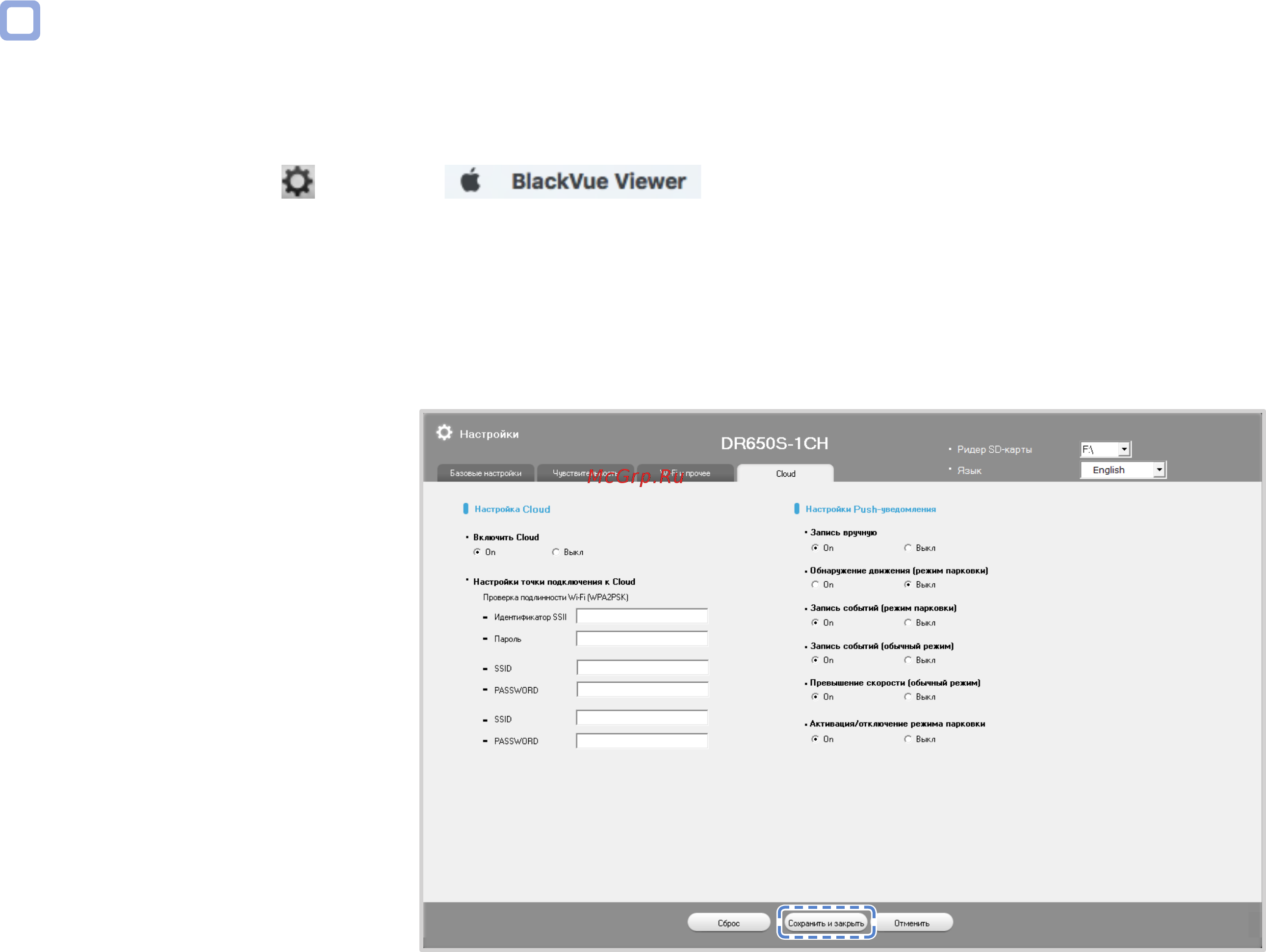Select Выкл for Запись событий (режим парковки)
Screen dimensions: 1266x952
point(908,622)
